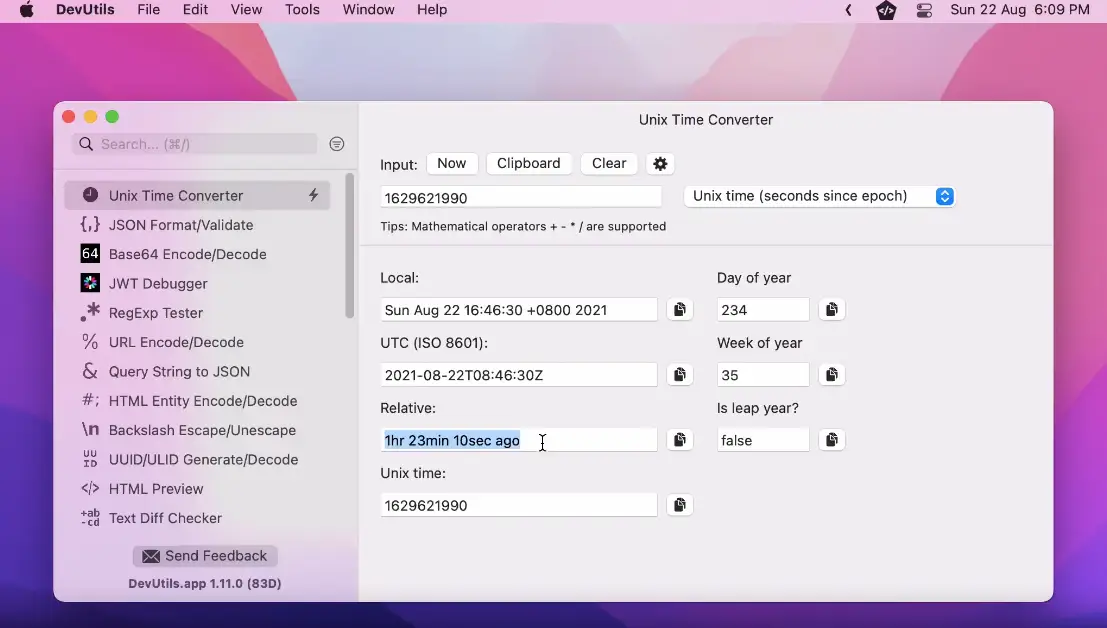Click the Clipboard input button
Image resolution: width=1107 pixels, height=628 pixels.
pyautogui.click(x=529, y=164)
